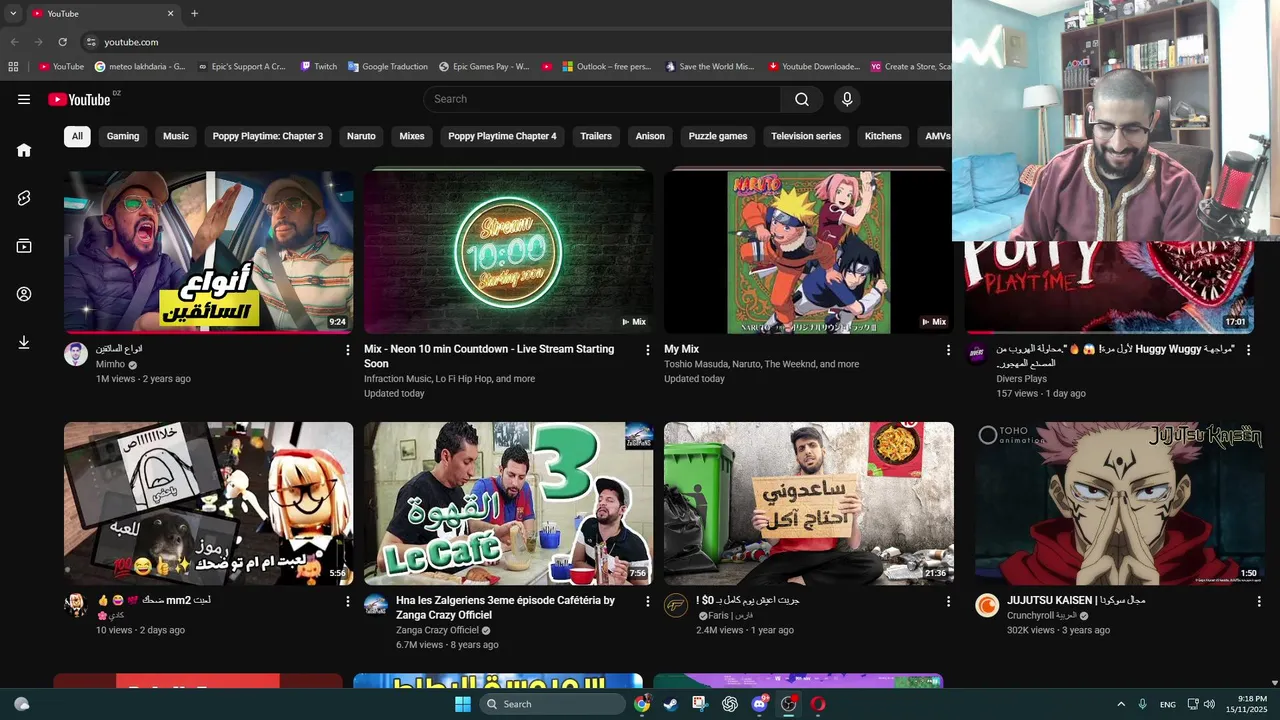Show hidden system tray icons

(1121, 704)
